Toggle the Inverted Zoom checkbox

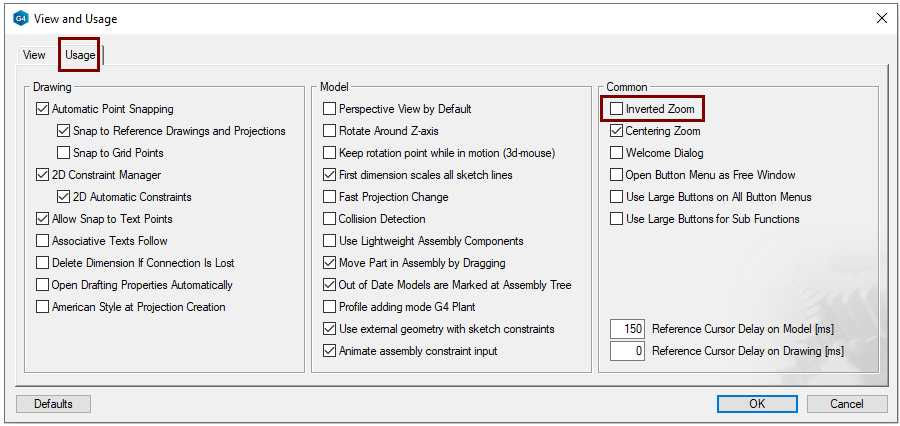617,109
